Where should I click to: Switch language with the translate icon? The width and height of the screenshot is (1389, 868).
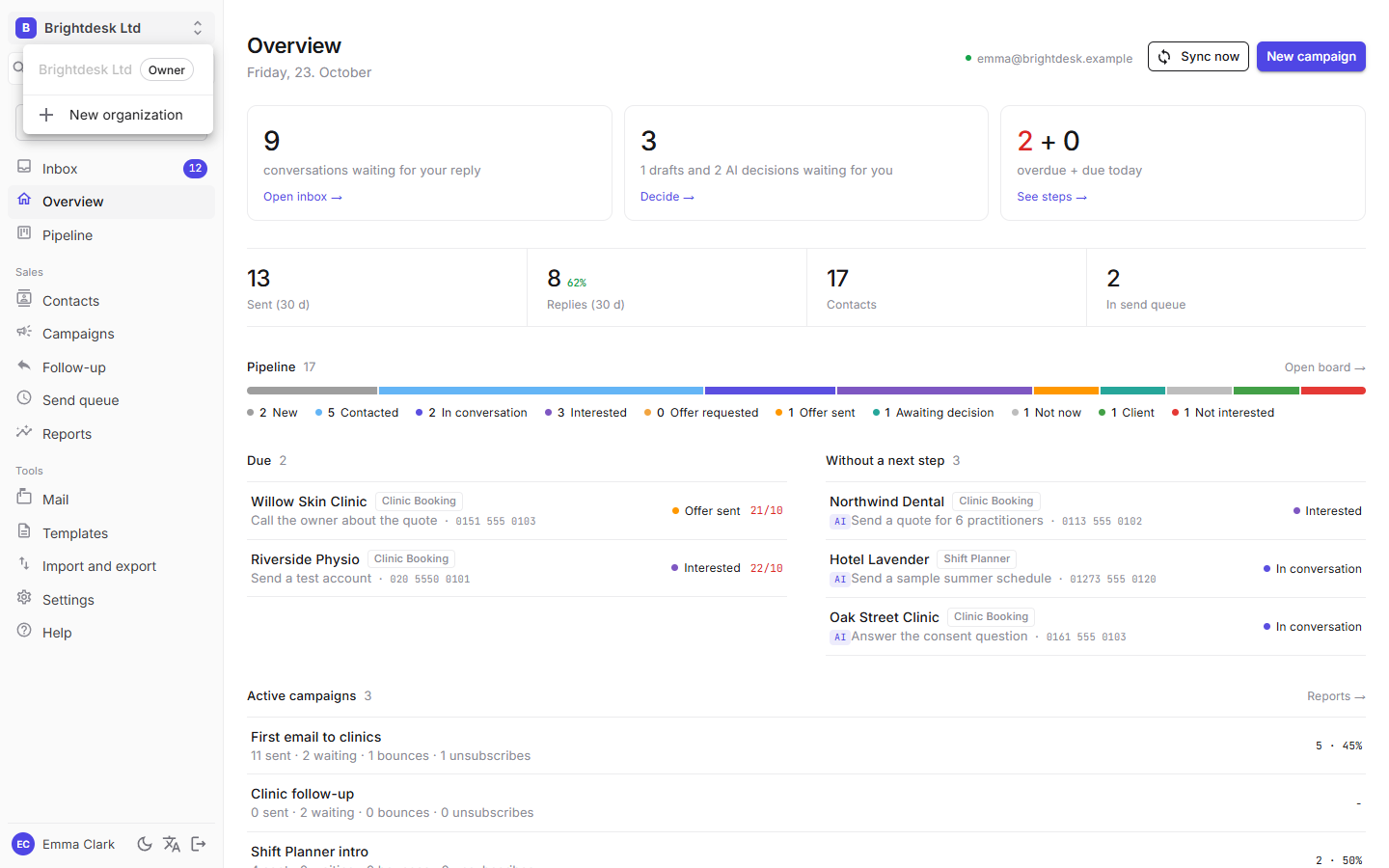pos(172,844)
